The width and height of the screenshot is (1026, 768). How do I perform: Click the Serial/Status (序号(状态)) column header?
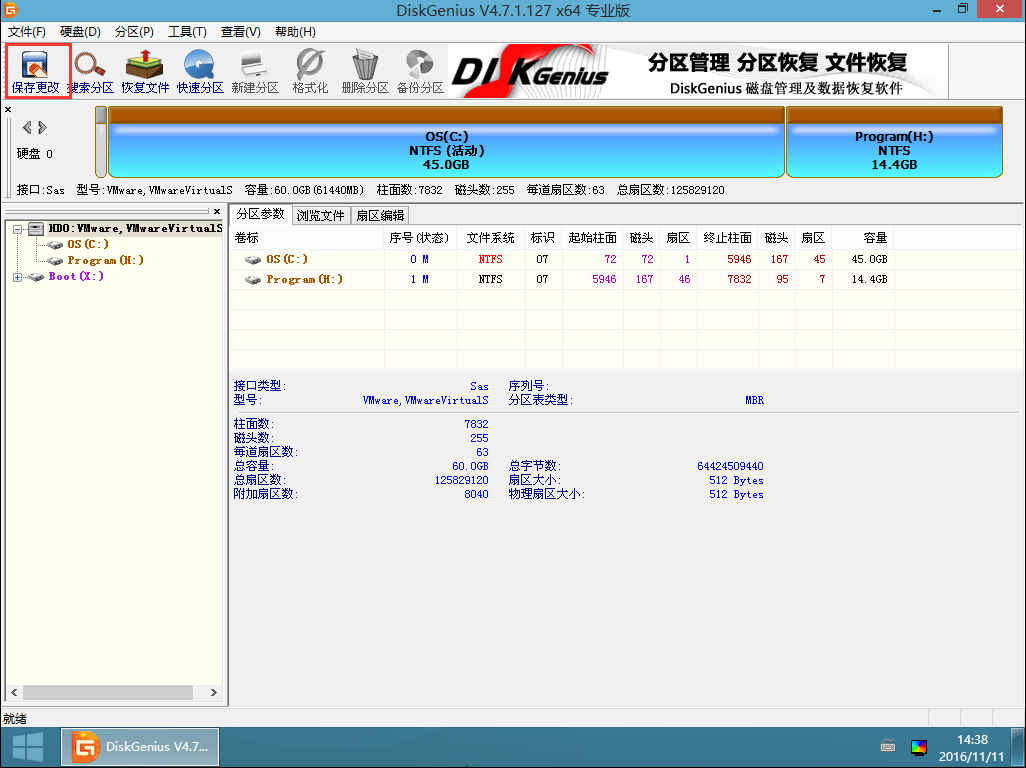click(419, 238)
